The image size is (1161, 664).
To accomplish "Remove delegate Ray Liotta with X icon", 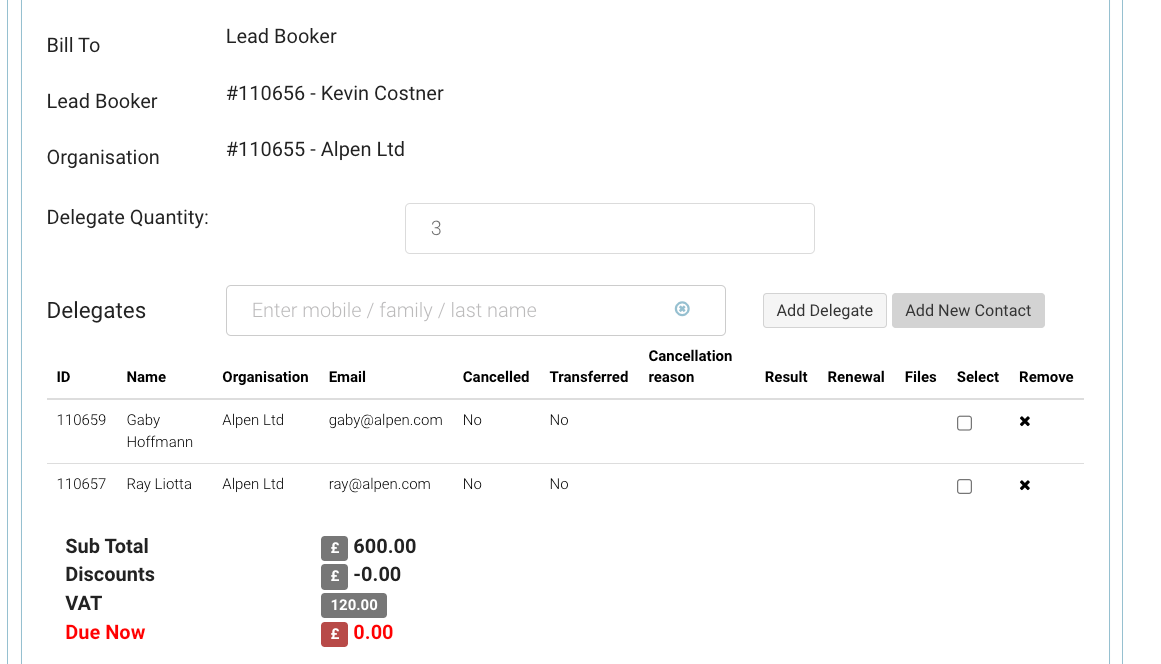I will click(1024, 486).
